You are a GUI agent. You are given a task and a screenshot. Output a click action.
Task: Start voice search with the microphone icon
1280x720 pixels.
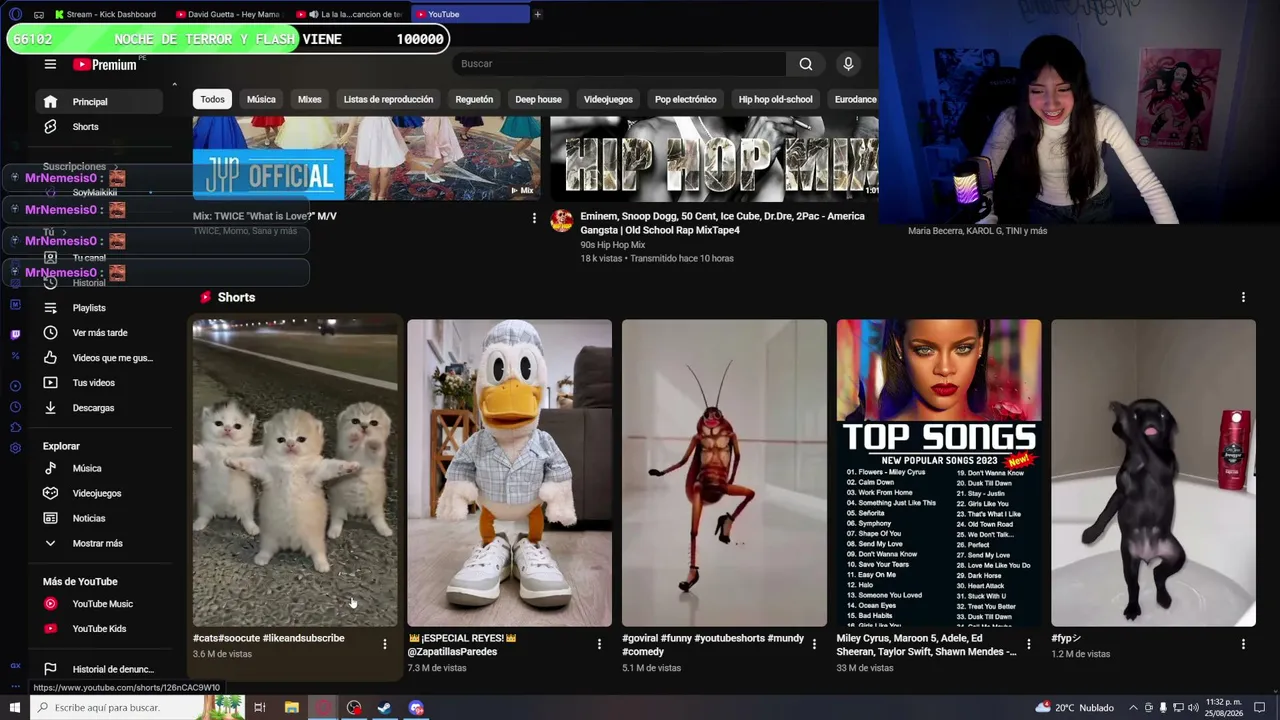coord(848,64)
